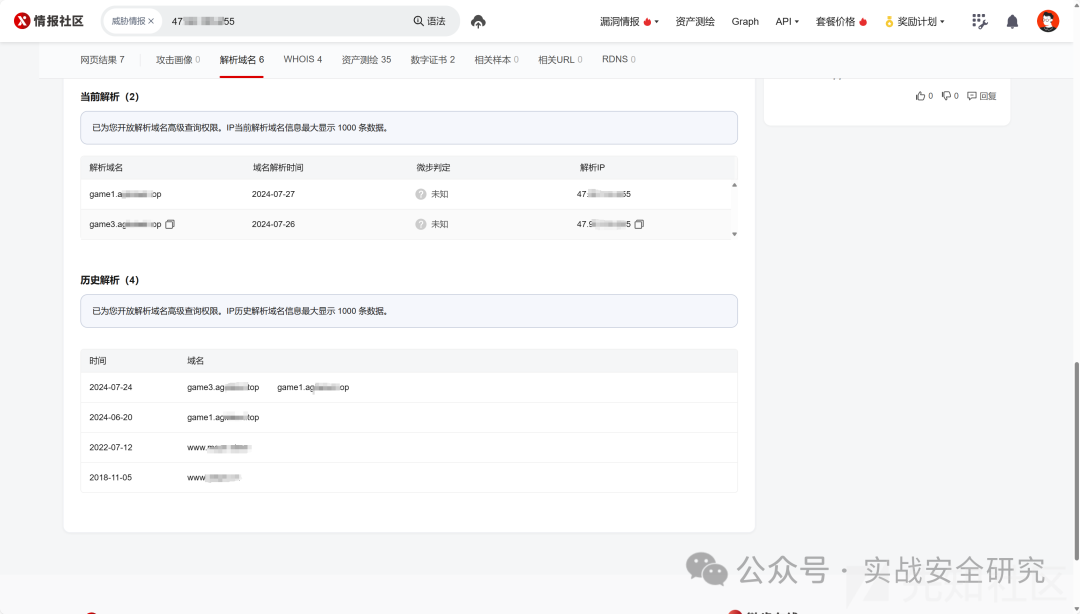This screenshot has height=614, width=1080.
Task: Click the date 2024-07-26
Action: (273, 224)
